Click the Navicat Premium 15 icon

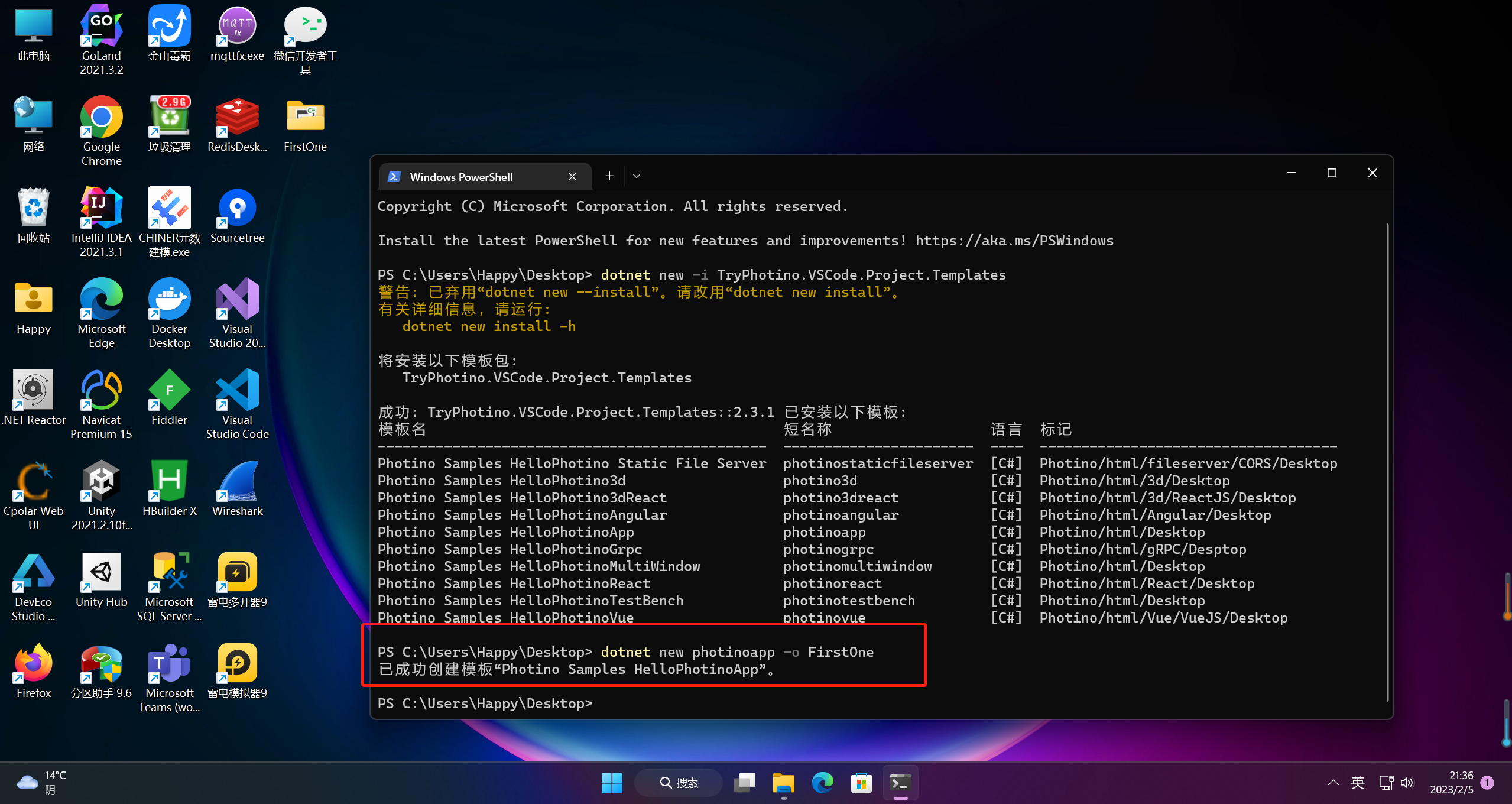tap(101, 391)
